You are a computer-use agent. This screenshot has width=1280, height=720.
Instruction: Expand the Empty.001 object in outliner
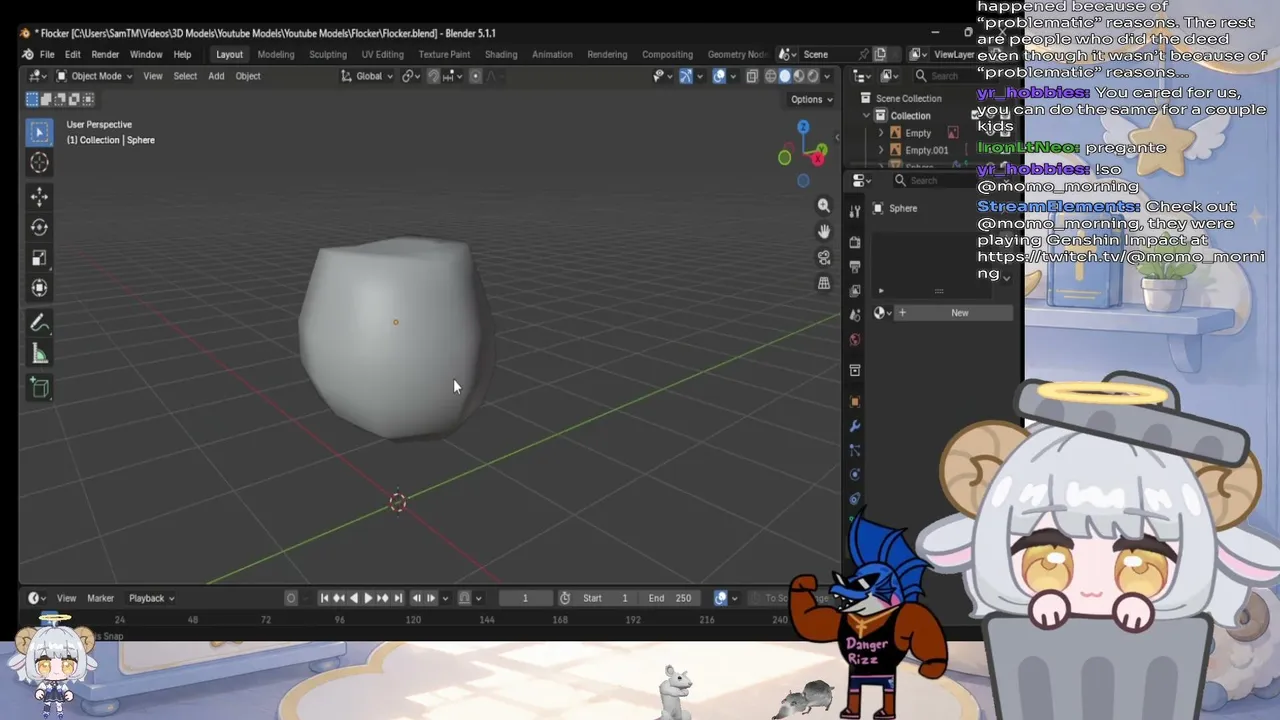881,150
